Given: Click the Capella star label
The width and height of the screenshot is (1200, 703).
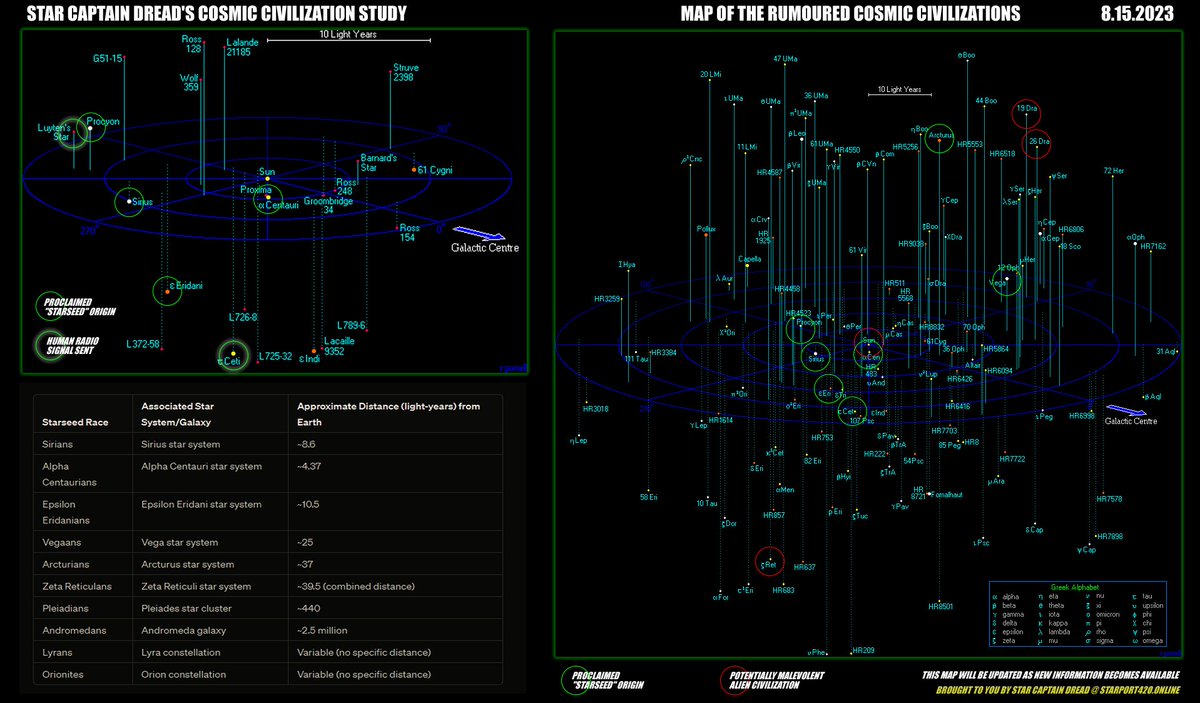Looking at the screenshot, I should [750, 258].
